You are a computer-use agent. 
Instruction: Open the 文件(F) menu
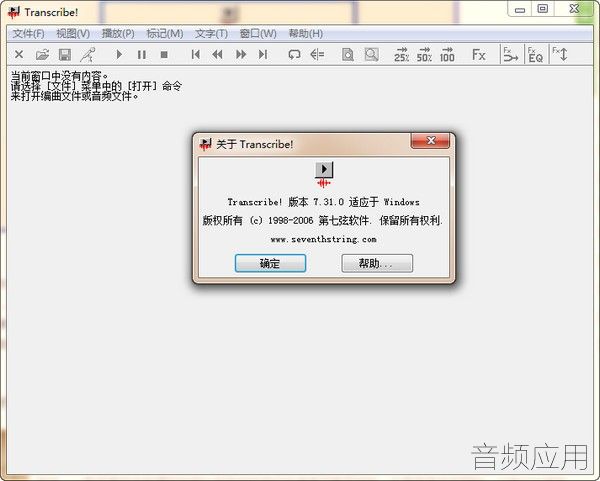click(29, 34)
